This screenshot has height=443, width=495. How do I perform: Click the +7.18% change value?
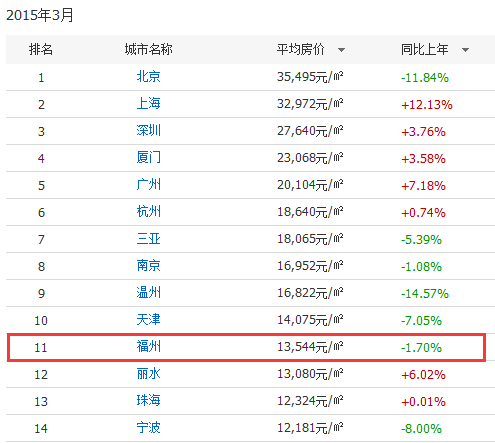(423, 186)
